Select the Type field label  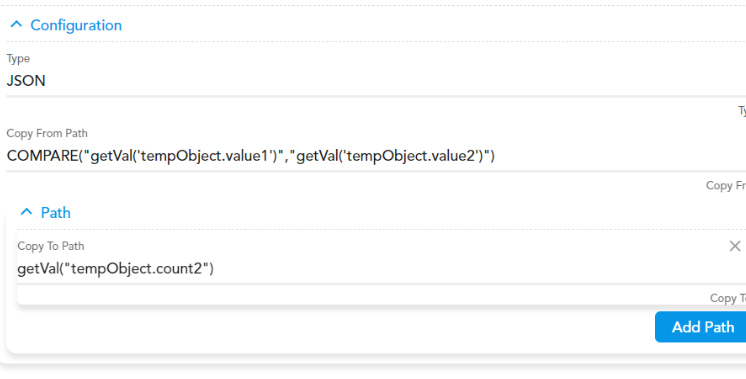[18, 59]
